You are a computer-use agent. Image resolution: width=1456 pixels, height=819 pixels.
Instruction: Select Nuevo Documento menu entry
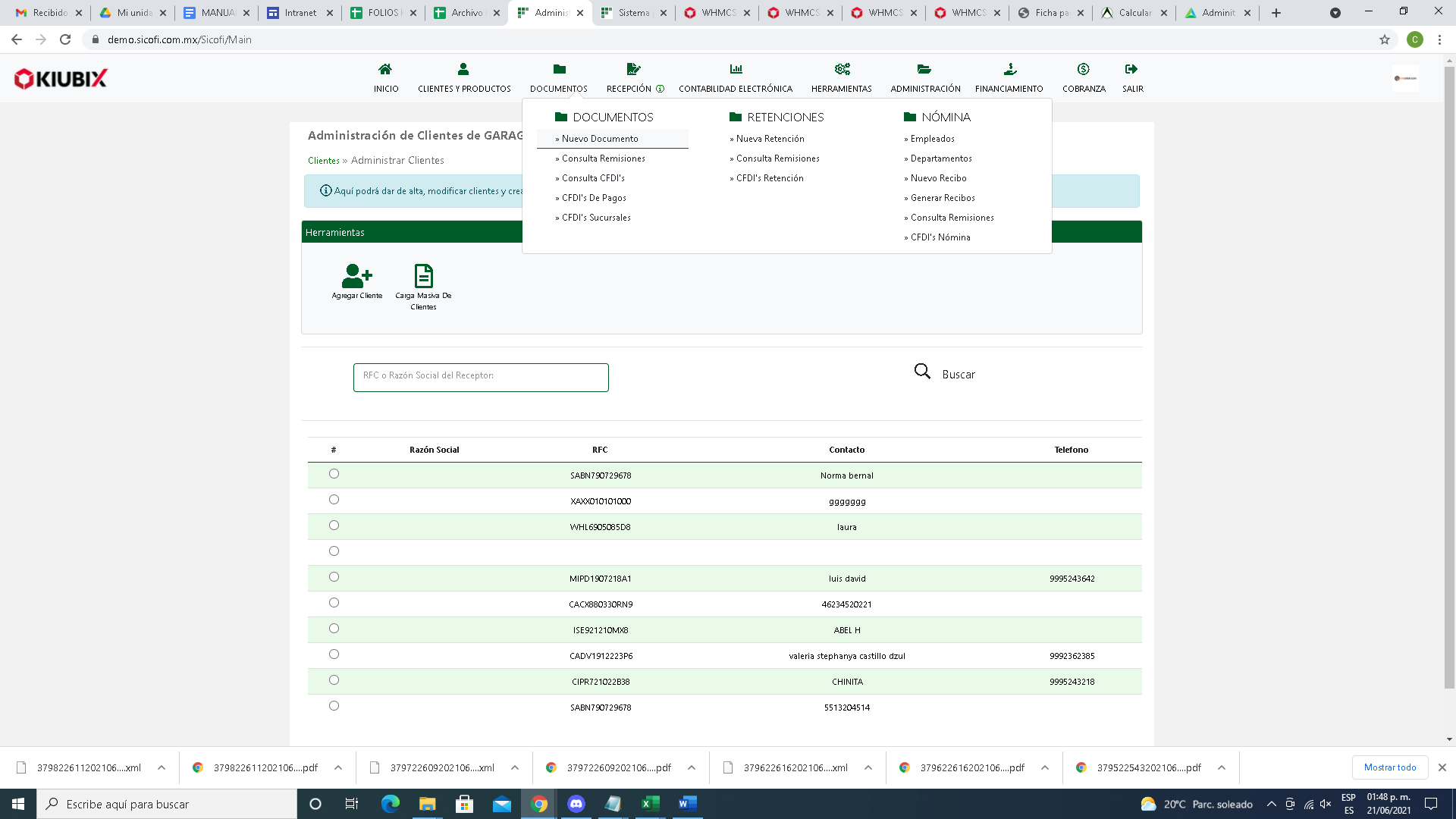click(600, 139)
